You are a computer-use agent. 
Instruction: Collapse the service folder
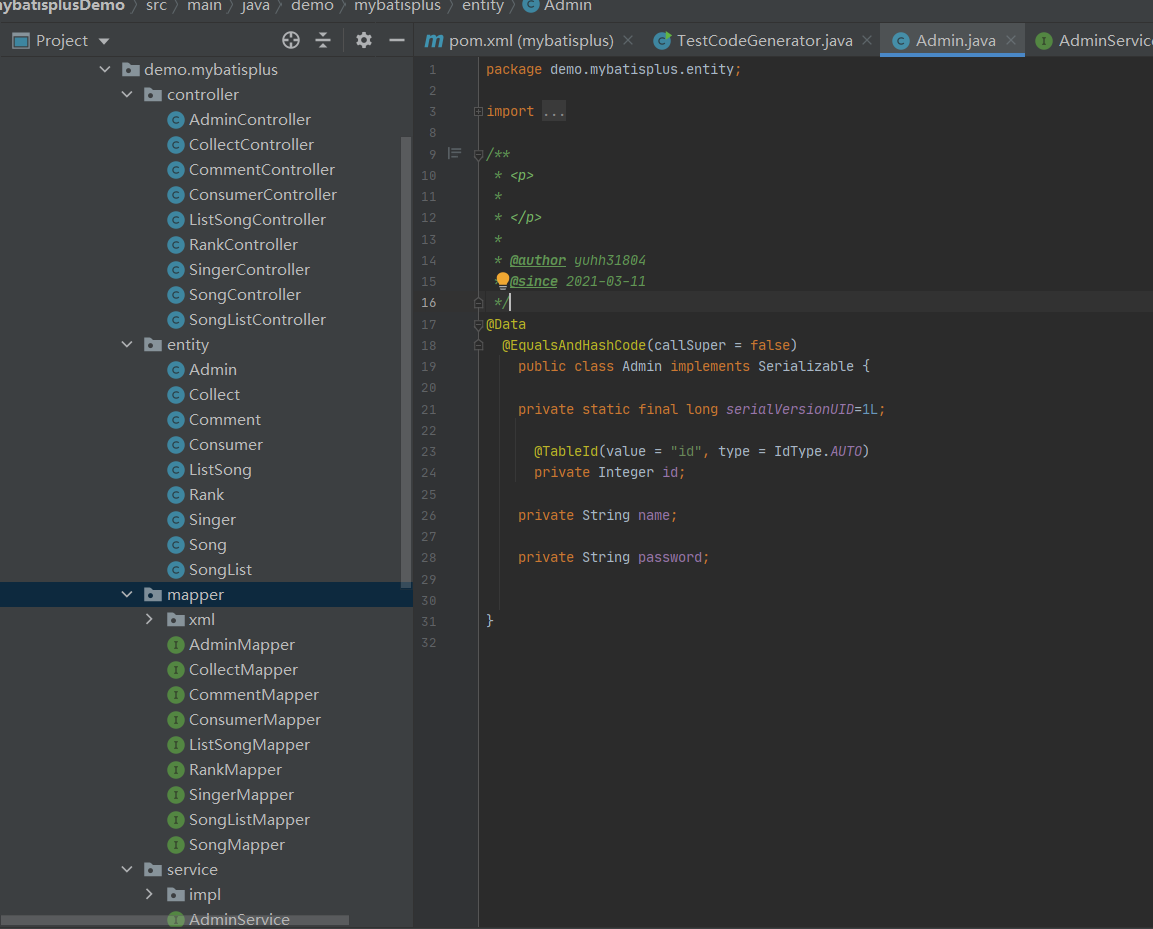(127, 869)
